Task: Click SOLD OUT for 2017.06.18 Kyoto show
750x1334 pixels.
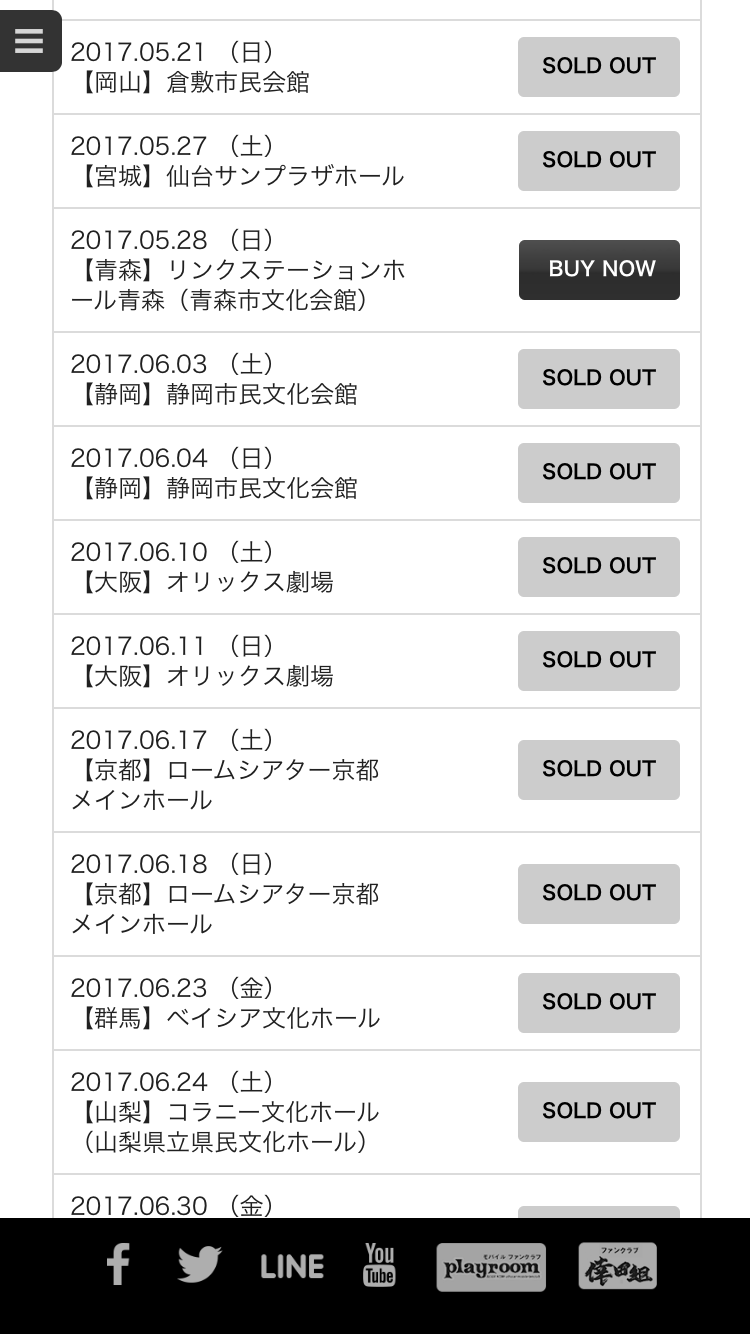Action: tap(599, 894)
